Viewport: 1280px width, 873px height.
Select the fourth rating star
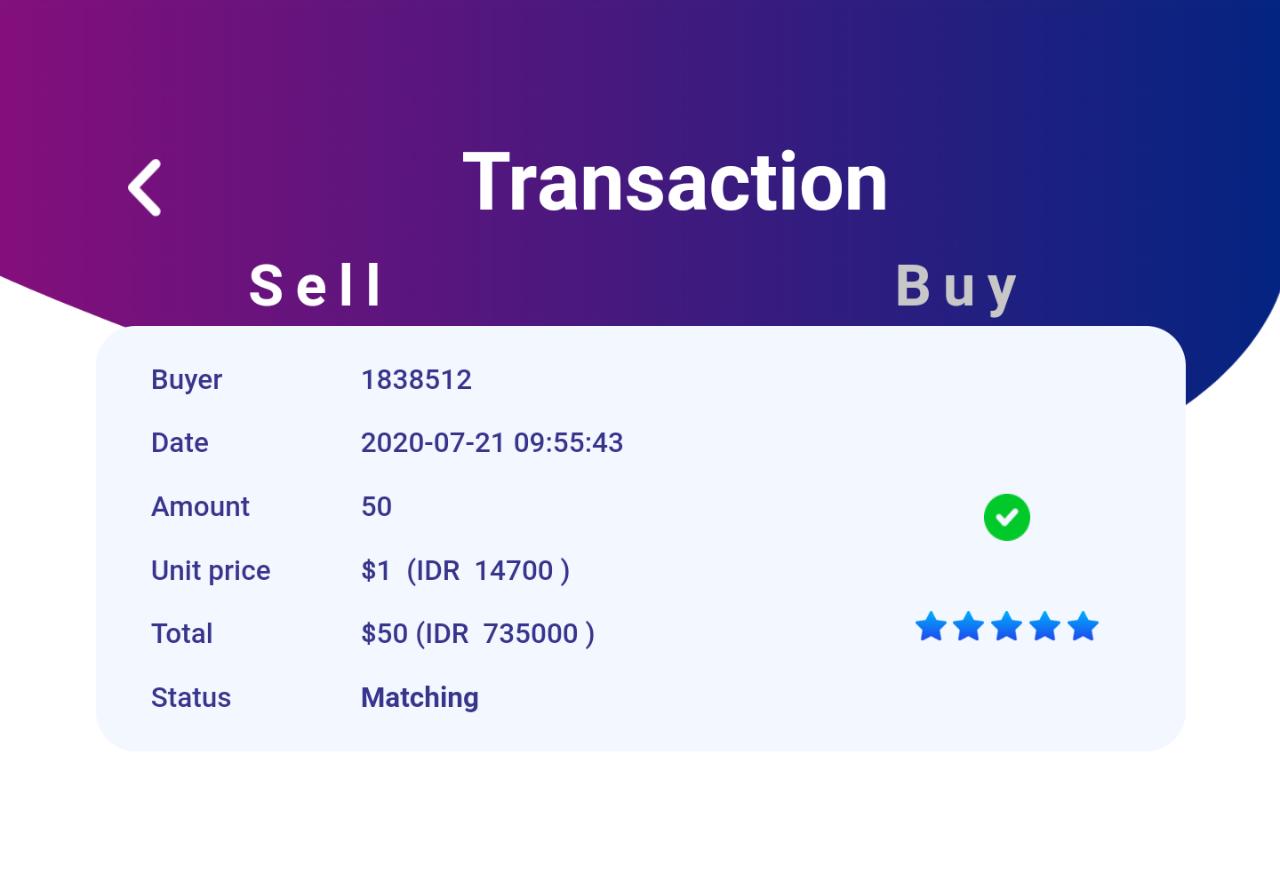[x=1045, y=627]
